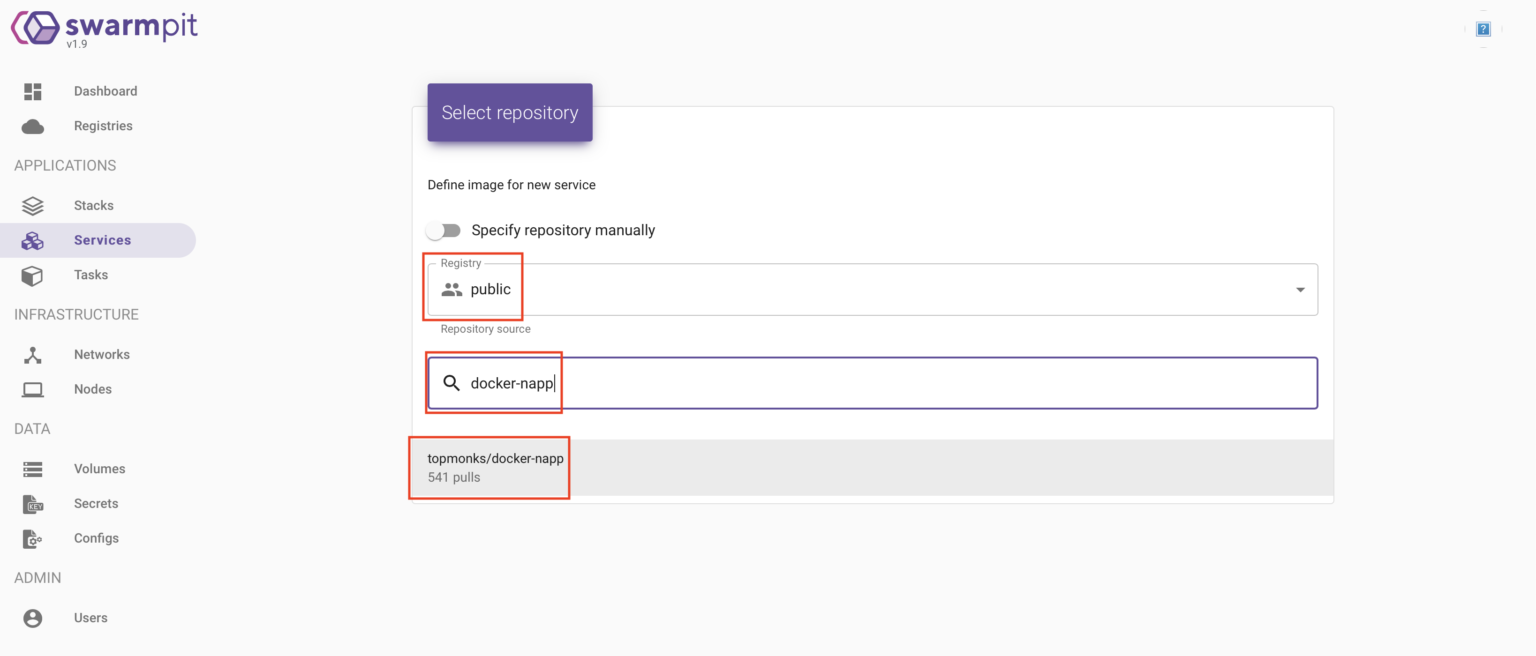Screen dimensions: 1536x656
Task: Click the Swarmpit logo icon
Action: pos(34,27)
